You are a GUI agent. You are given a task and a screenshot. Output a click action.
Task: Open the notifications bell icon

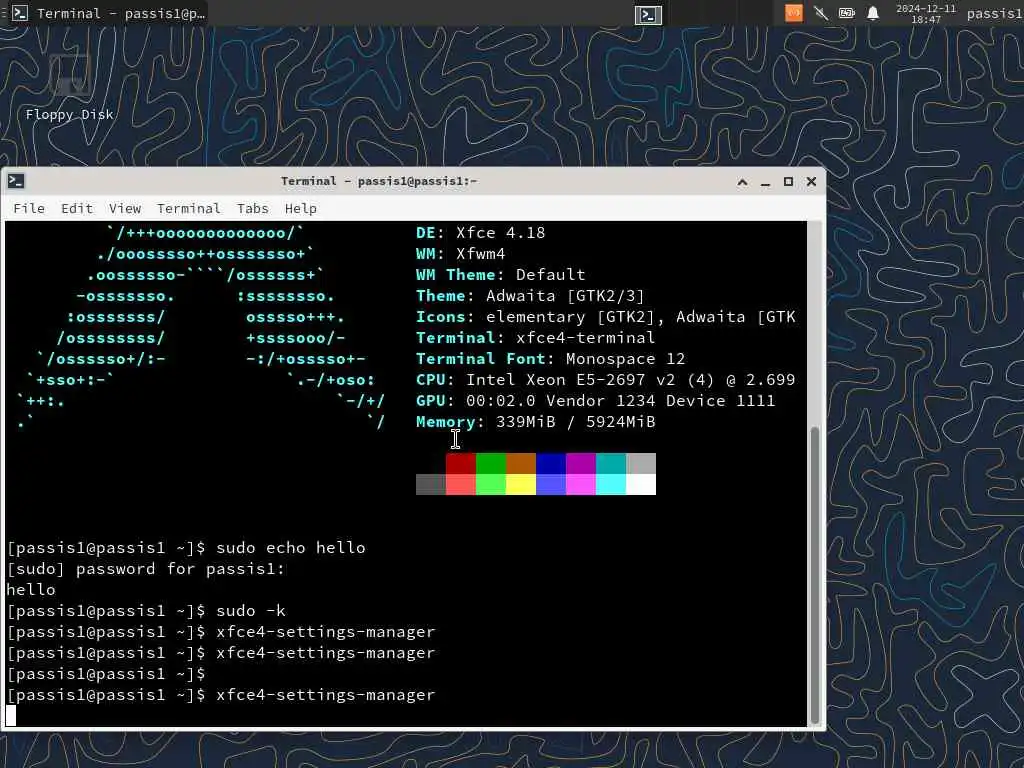click(872, 13)
